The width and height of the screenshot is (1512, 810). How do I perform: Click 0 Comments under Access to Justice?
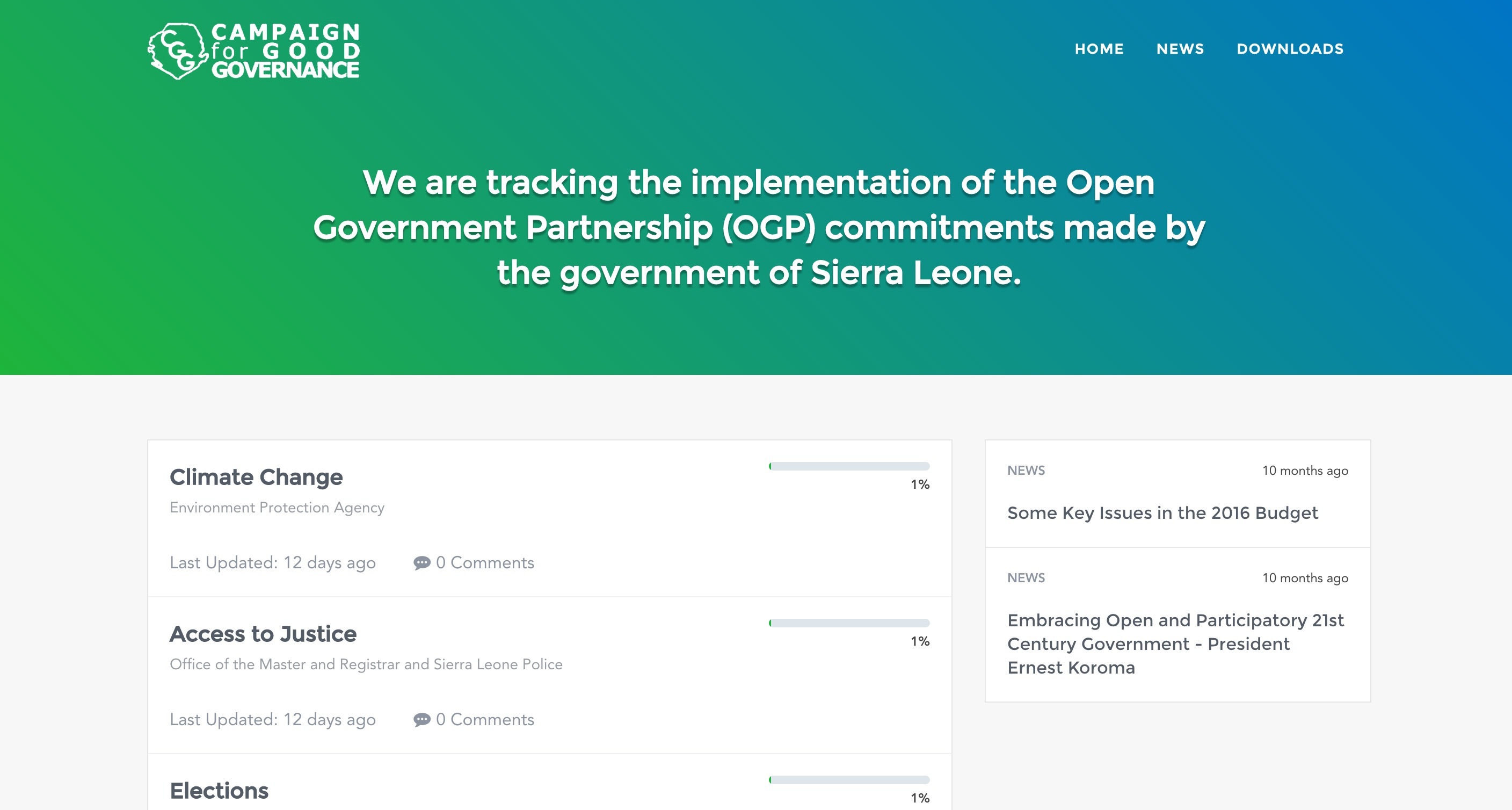tap(485, 720)
